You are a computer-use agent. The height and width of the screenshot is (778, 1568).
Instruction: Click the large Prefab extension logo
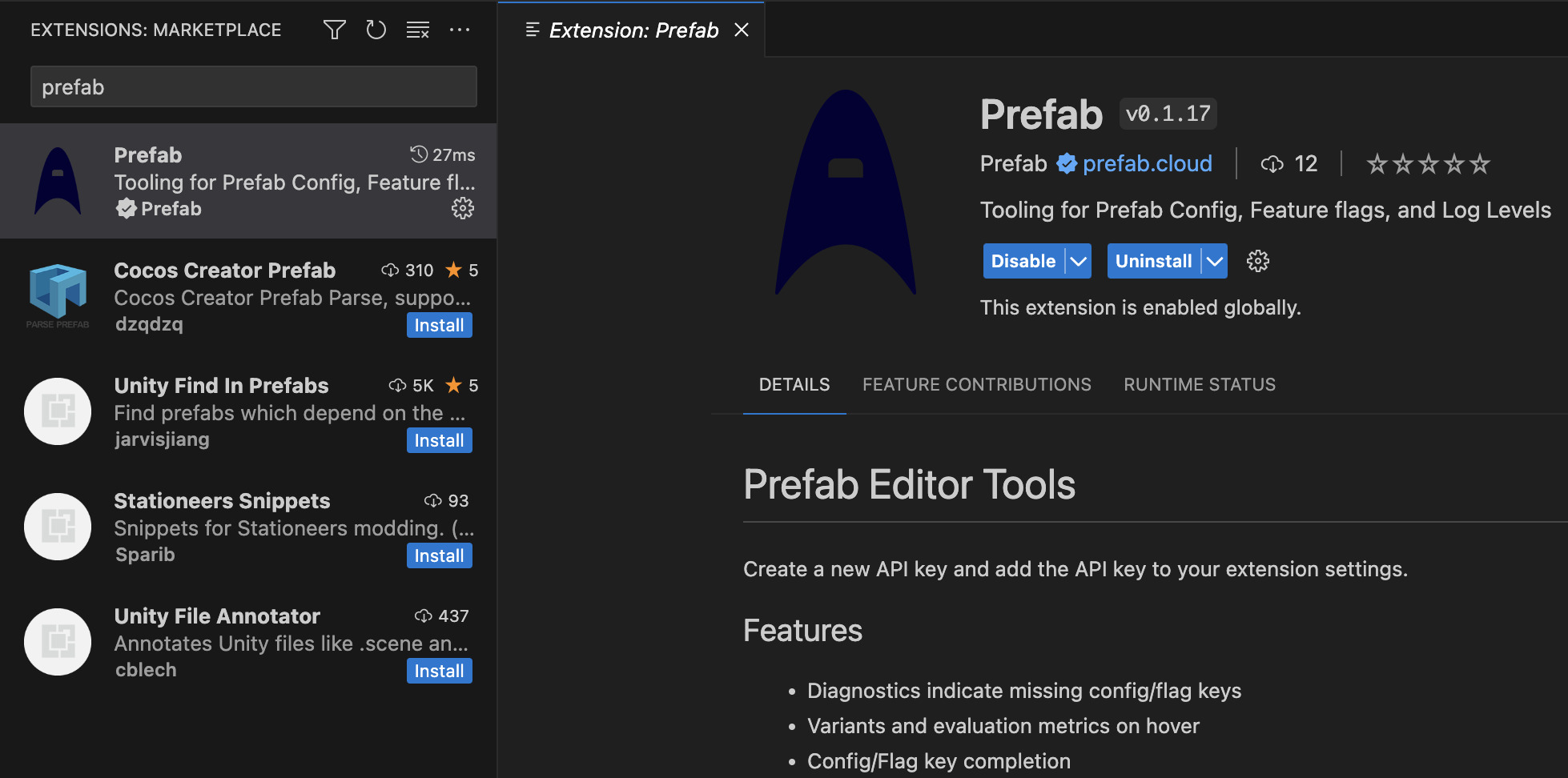(846, 192)
